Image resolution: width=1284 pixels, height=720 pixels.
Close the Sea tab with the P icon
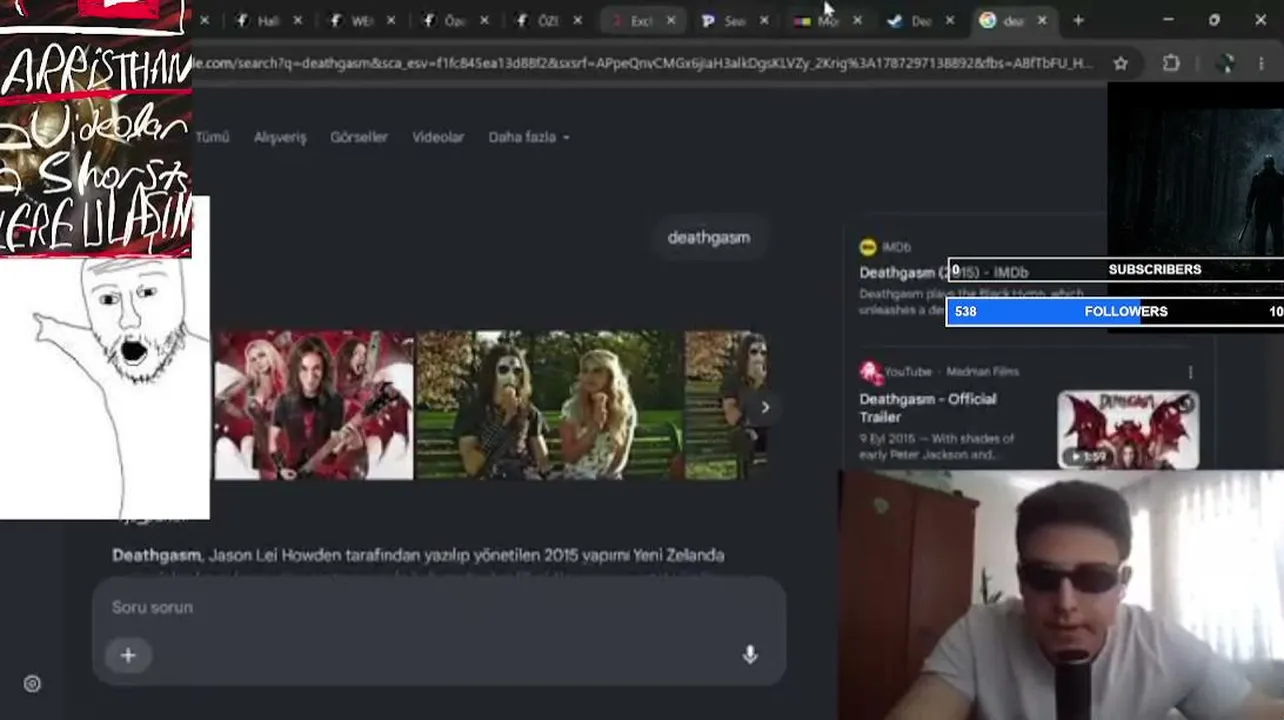pos(764,21)
